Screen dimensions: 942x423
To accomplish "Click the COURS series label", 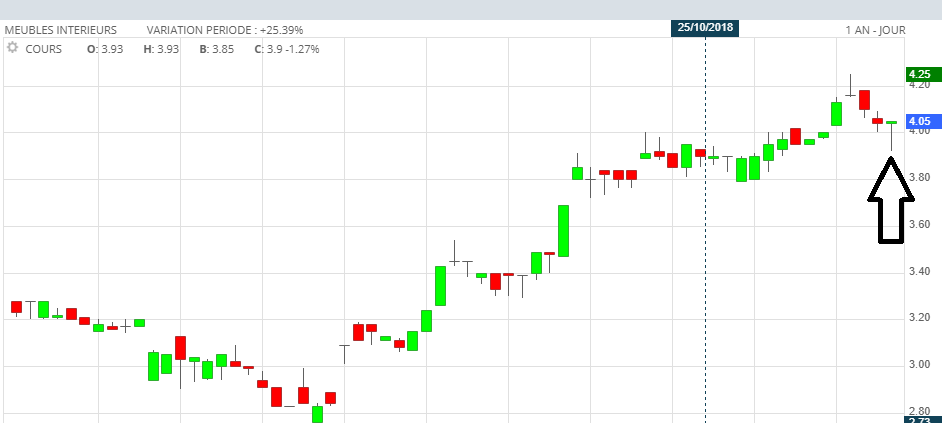I will point(43,49).
